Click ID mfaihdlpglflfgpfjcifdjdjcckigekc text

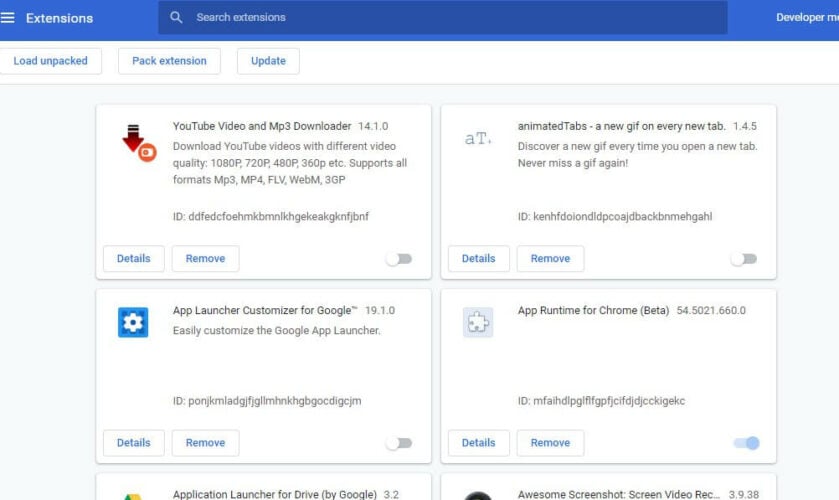(x=601, y=401)
